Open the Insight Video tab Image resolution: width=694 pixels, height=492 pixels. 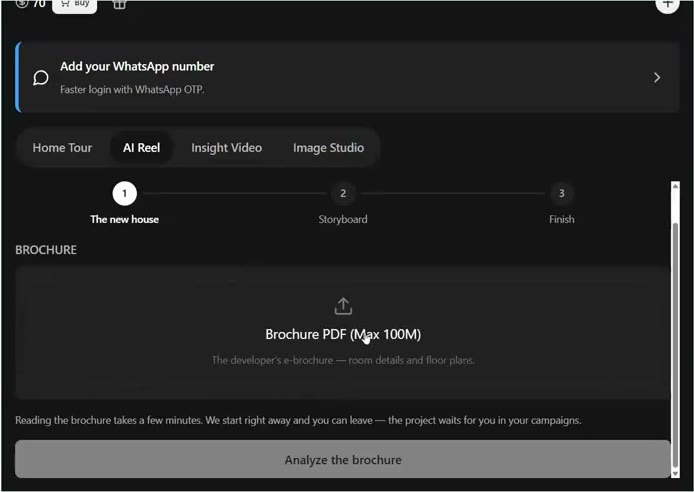click(227, 148)
